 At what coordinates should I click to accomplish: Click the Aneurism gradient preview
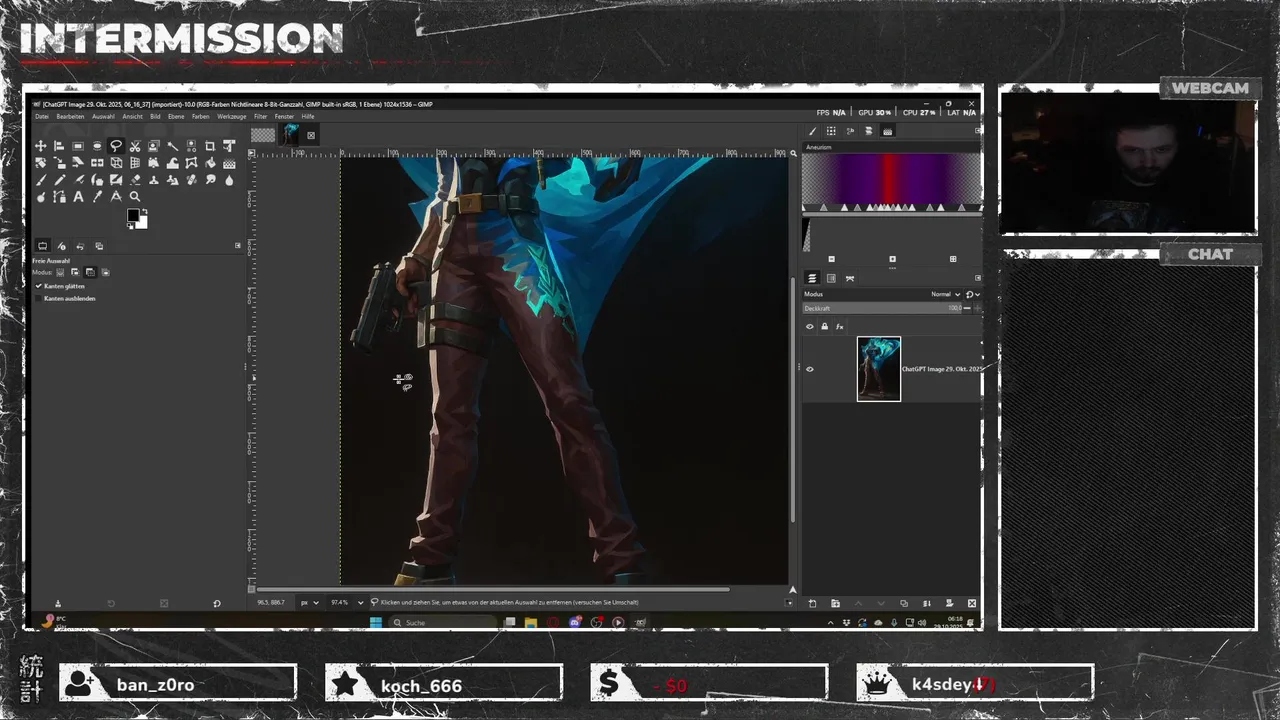[891, 180]
